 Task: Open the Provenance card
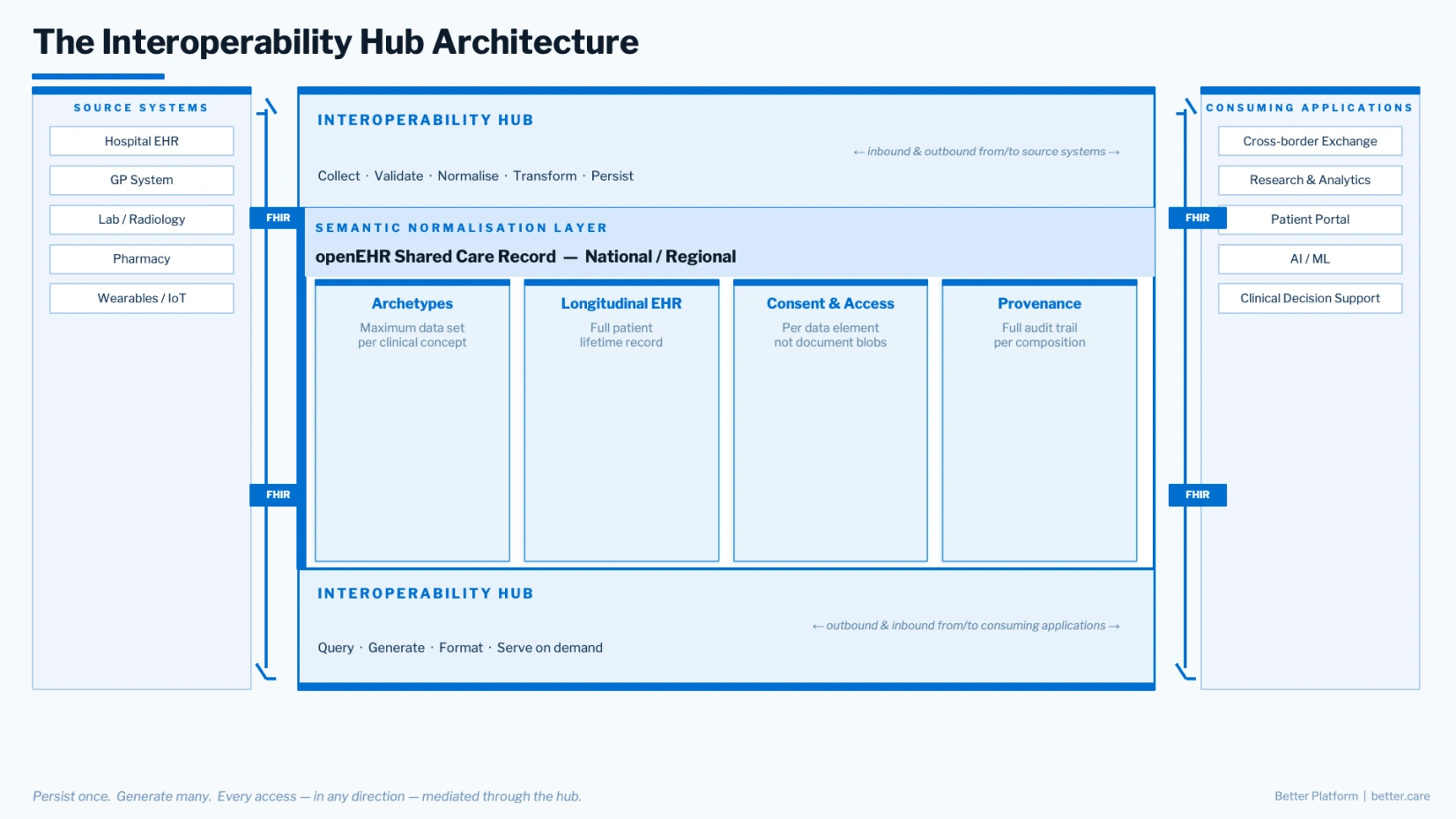tap(1039, 420)
